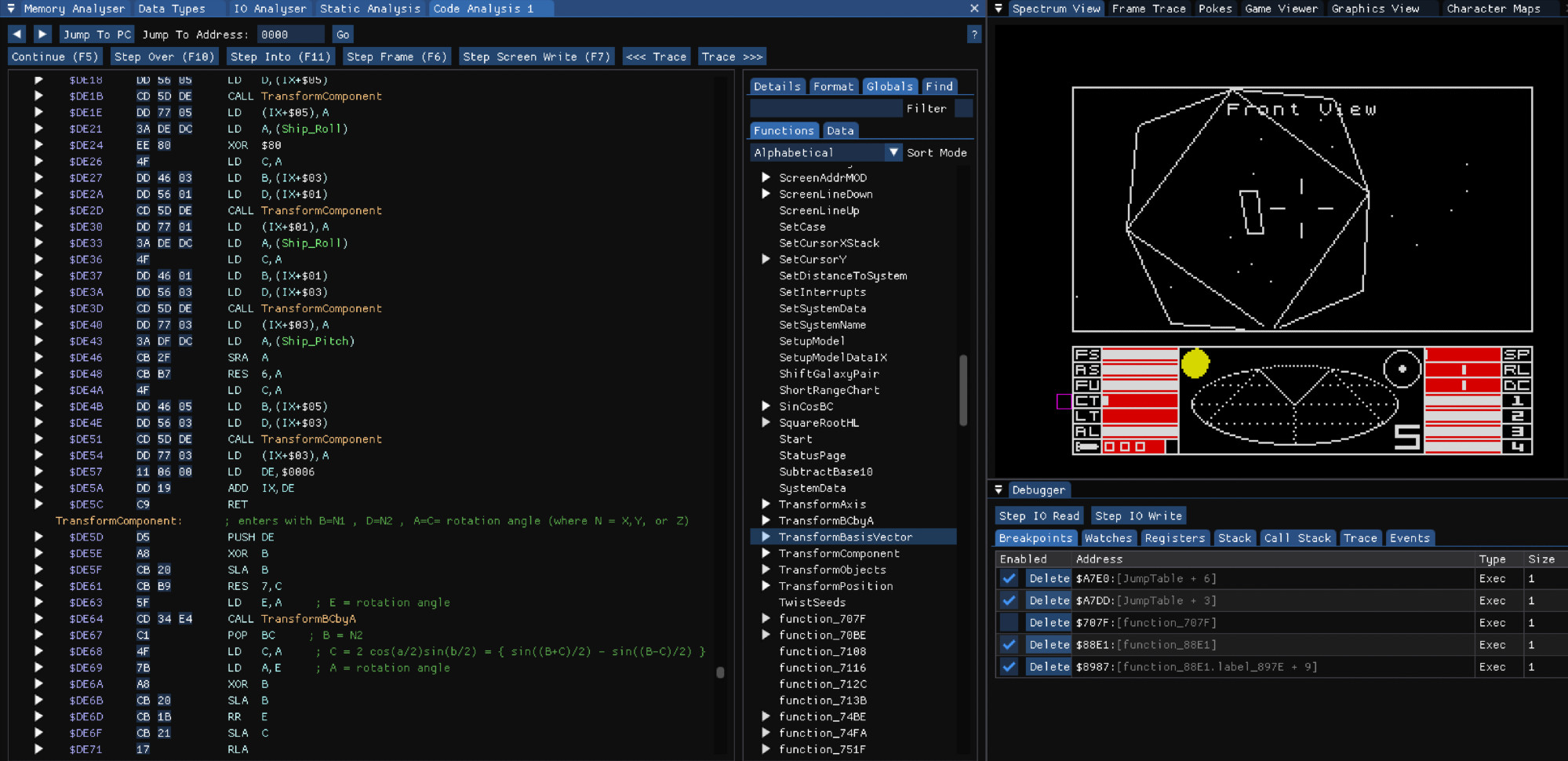Click the row arrow at address $DE71
The image size is (1568, 761).
point(38,749)
